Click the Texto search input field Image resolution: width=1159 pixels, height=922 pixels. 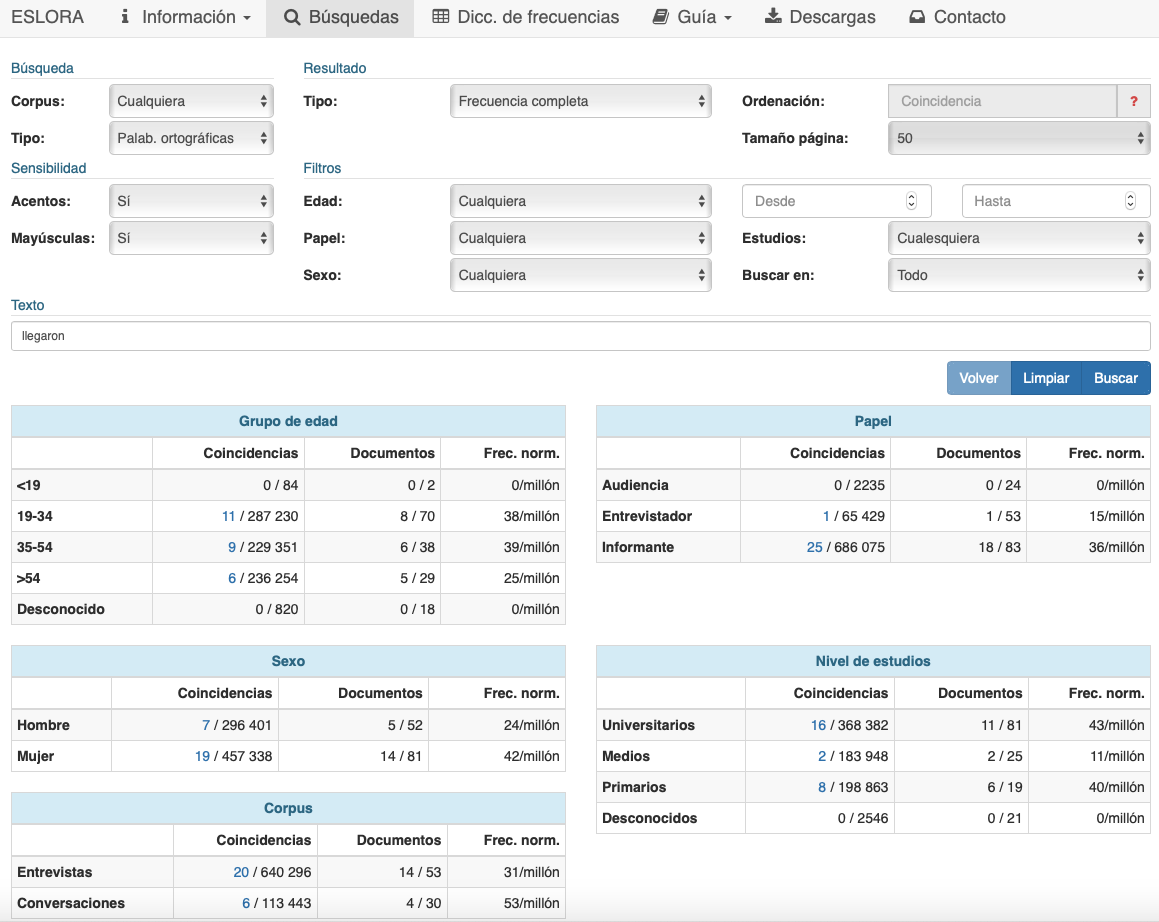point(580,336)
